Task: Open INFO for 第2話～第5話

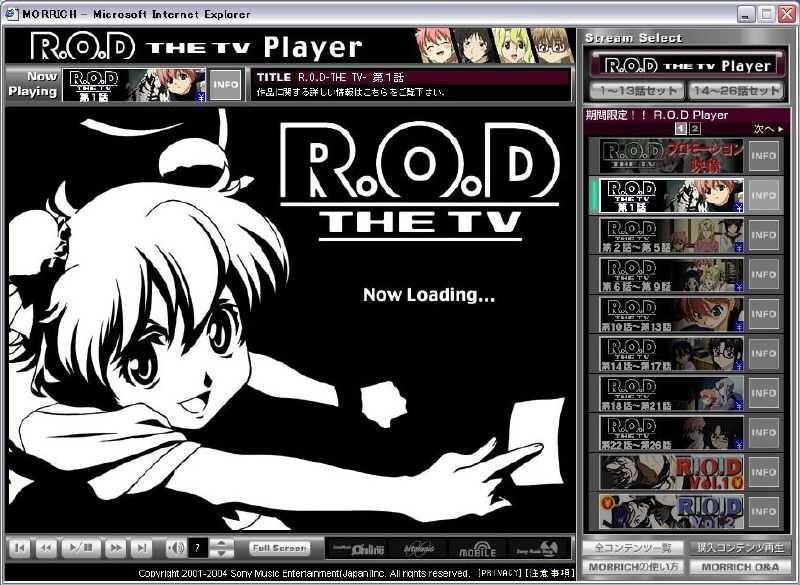Action: (764, 235)
